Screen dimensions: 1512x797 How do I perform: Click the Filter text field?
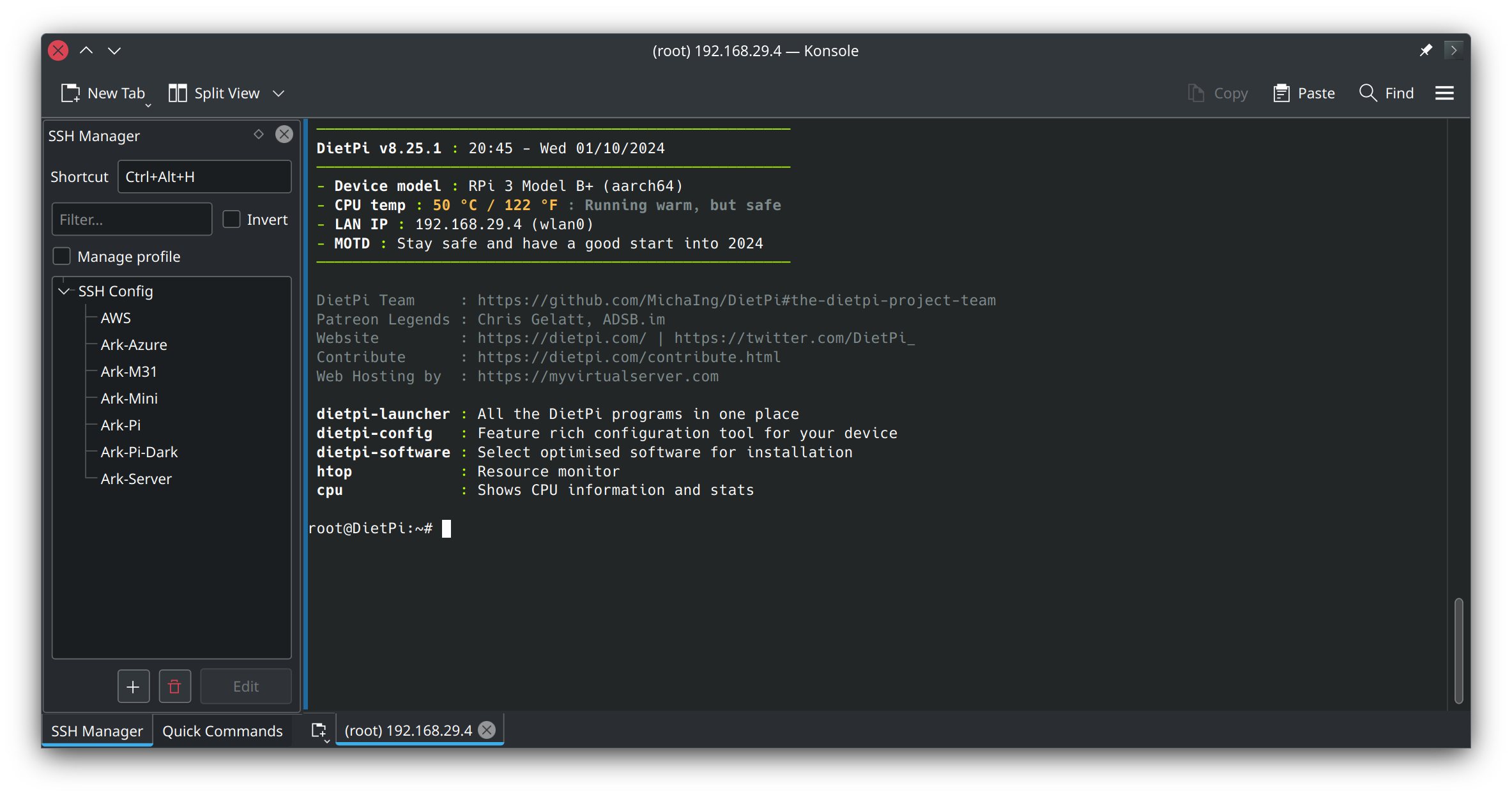[x=132, y=219]
